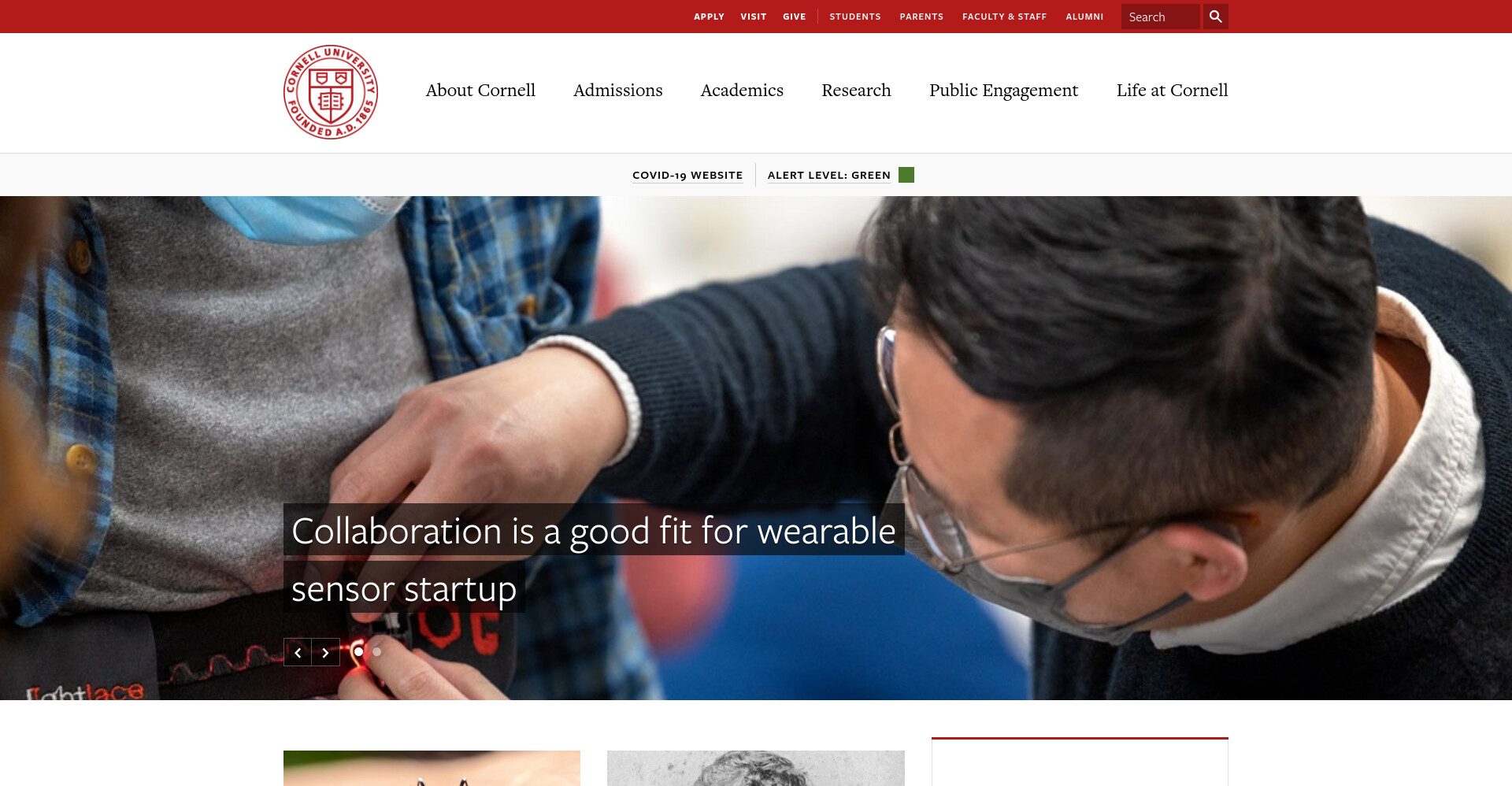This screenshot has width=1512, height=786.
Task: Open the COVID-19 Website link
Action: 687,175
